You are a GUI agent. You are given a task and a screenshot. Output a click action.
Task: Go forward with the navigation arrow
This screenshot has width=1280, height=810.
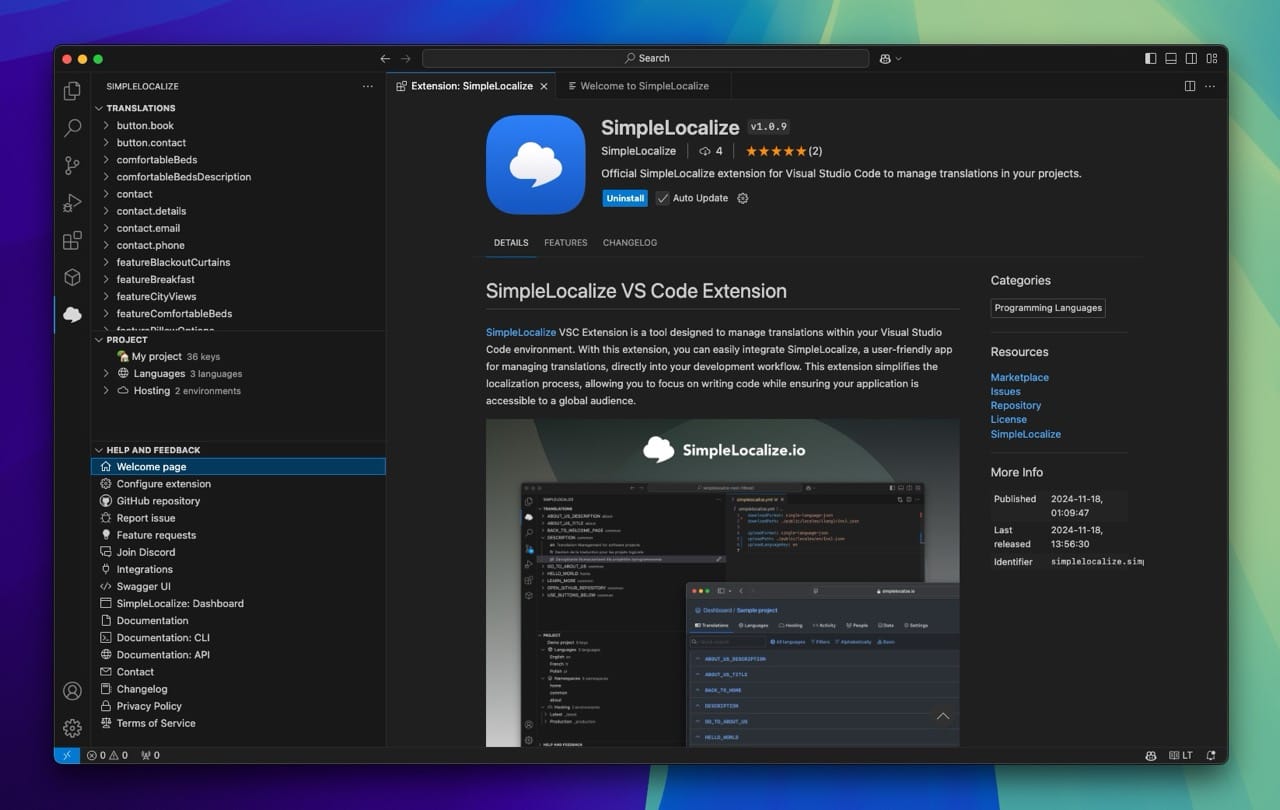[x=406, y=58]
